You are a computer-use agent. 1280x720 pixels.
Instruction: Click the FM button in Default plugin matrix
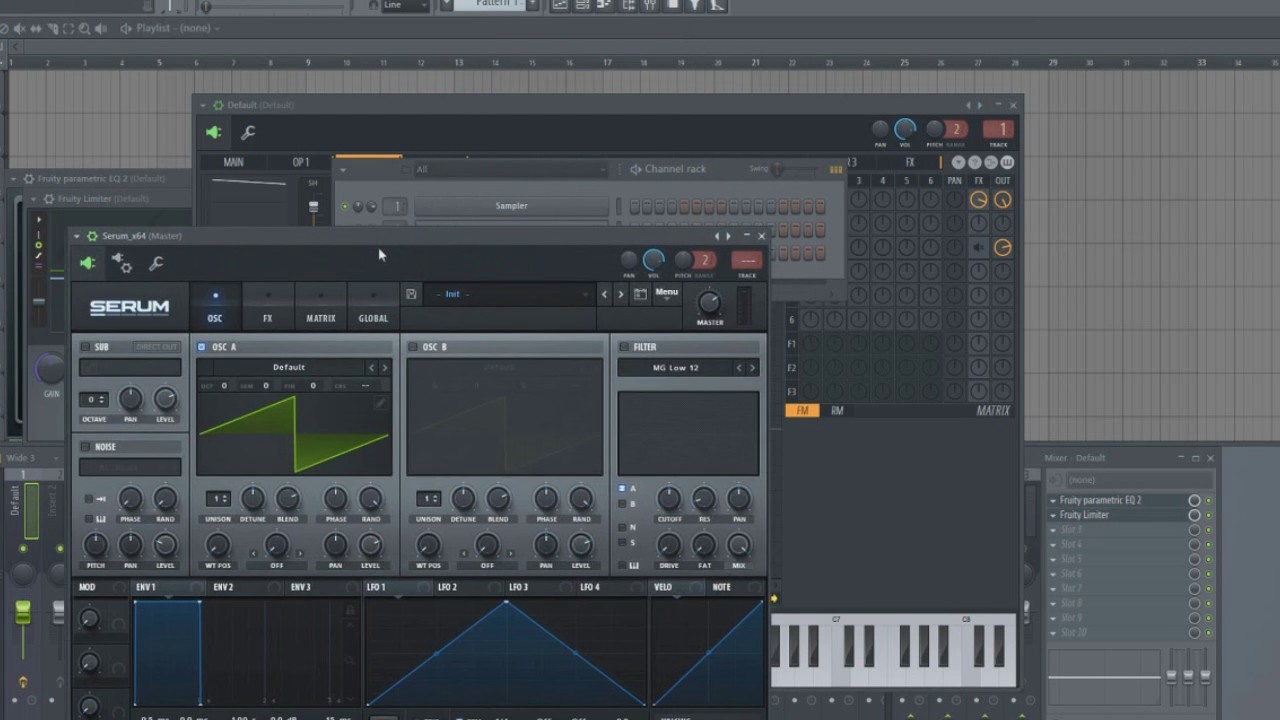click(802, 410)
